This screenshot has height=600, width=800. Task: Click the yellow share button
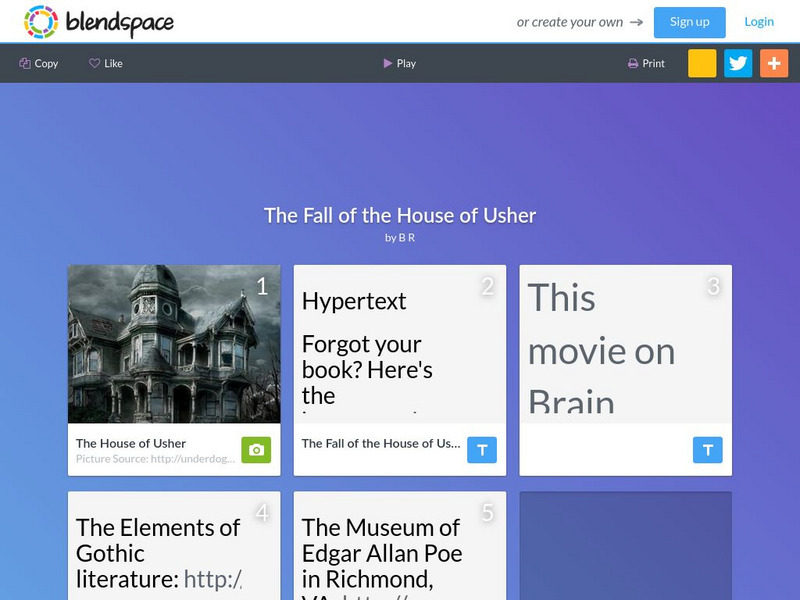(702, 63)
